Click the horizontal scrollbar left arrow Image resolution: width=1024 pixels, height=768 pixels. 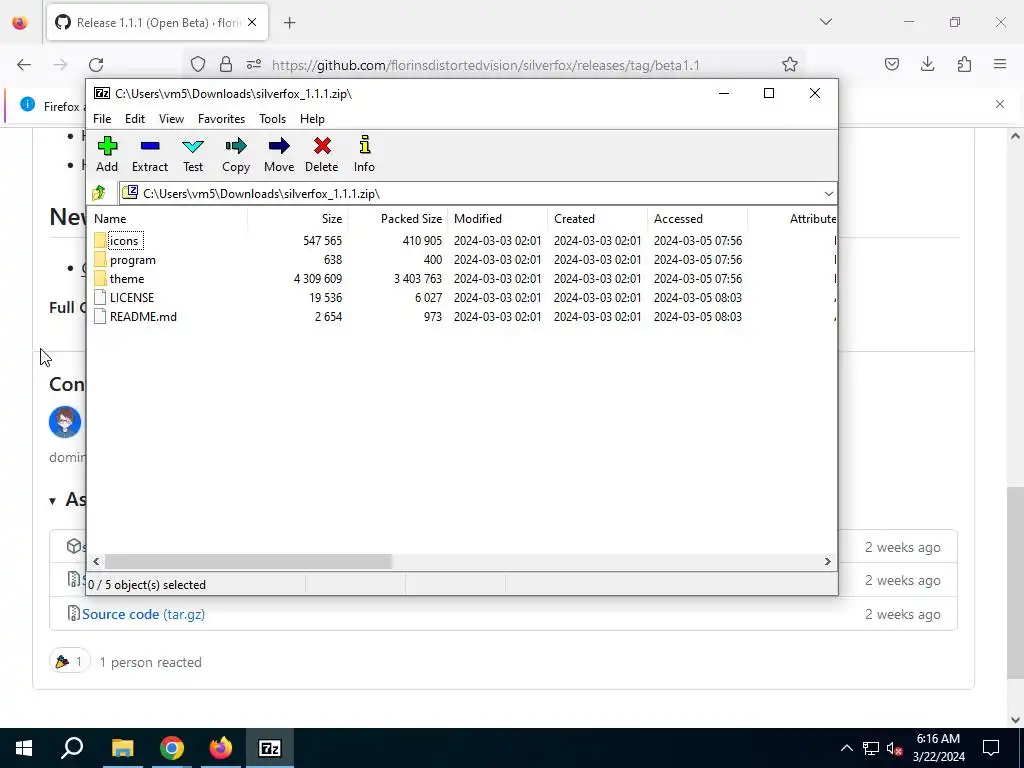97,562
